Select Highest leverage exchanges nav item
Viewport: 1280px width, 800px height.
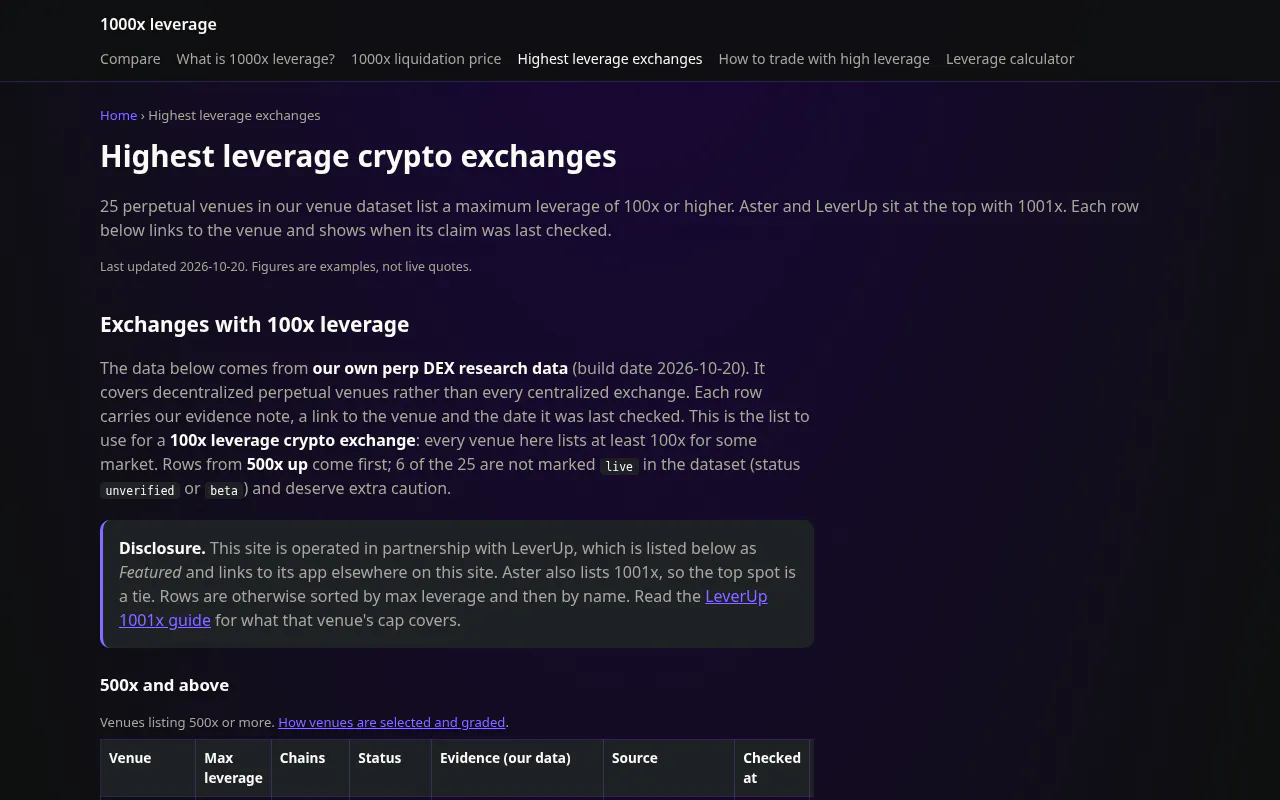(x=610, y=59)
